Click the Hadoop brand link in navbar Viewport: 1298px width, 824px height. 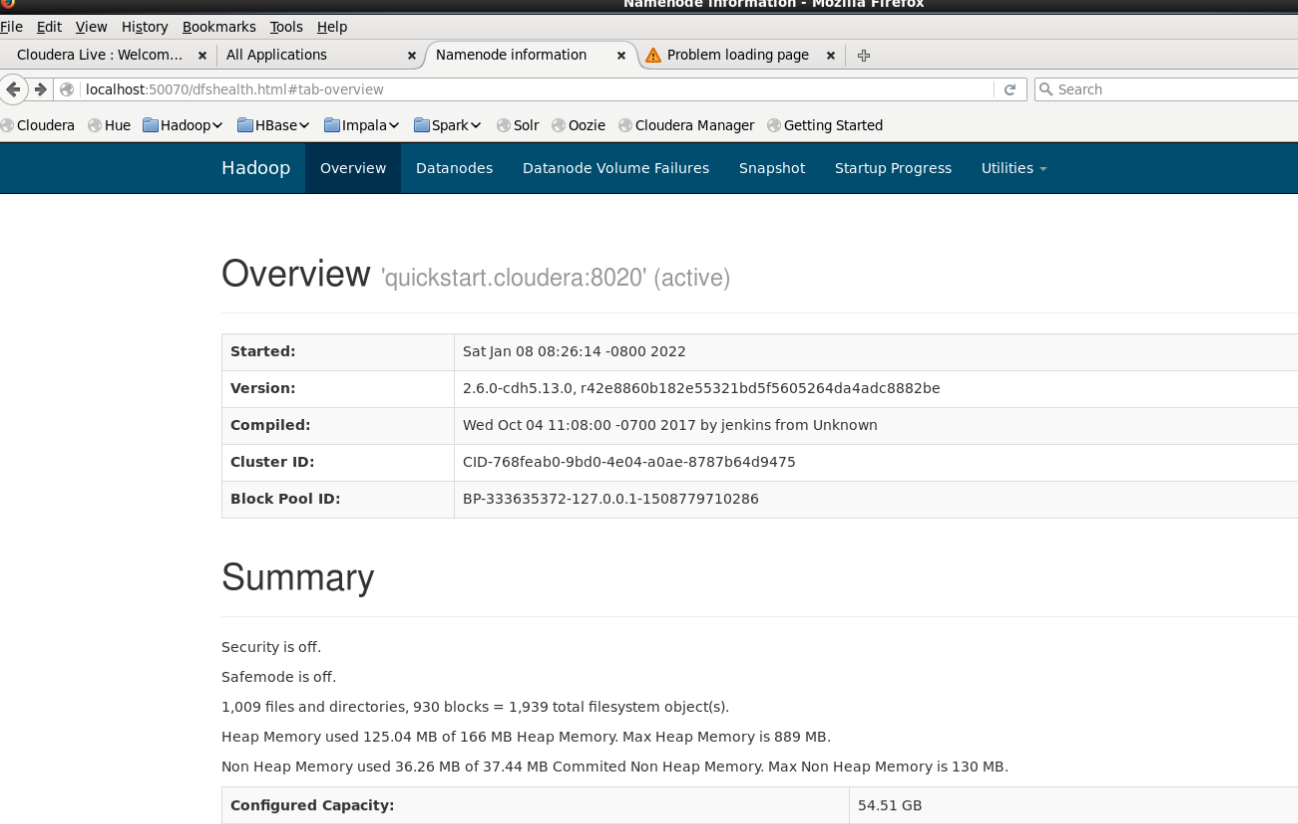(256, 168)
